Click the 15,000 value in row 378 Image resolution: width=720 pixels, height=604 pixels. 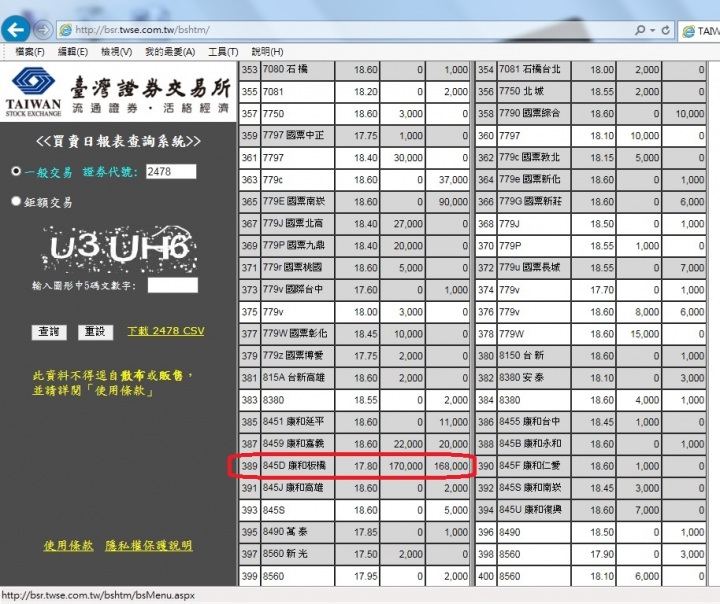click(x=639, y=333)
